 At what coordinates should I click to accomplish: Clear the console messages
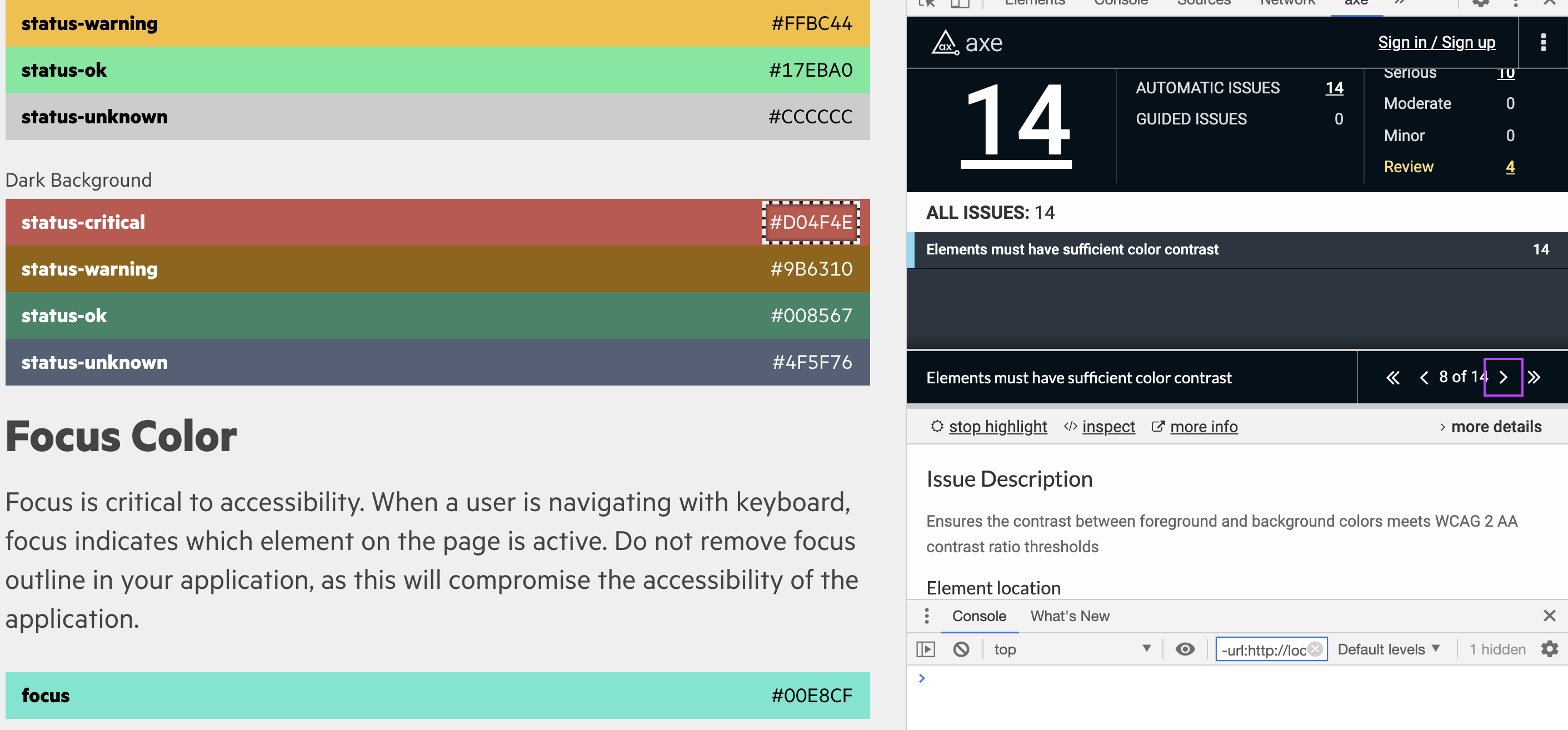pyautogui.click(x=962, y=649)
